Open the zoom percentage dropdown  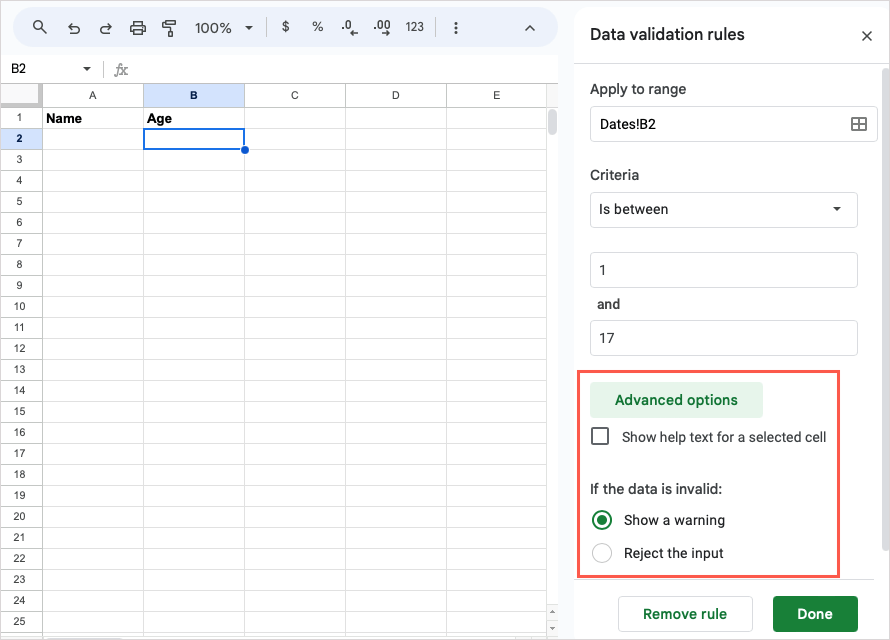tap(221, 27)
